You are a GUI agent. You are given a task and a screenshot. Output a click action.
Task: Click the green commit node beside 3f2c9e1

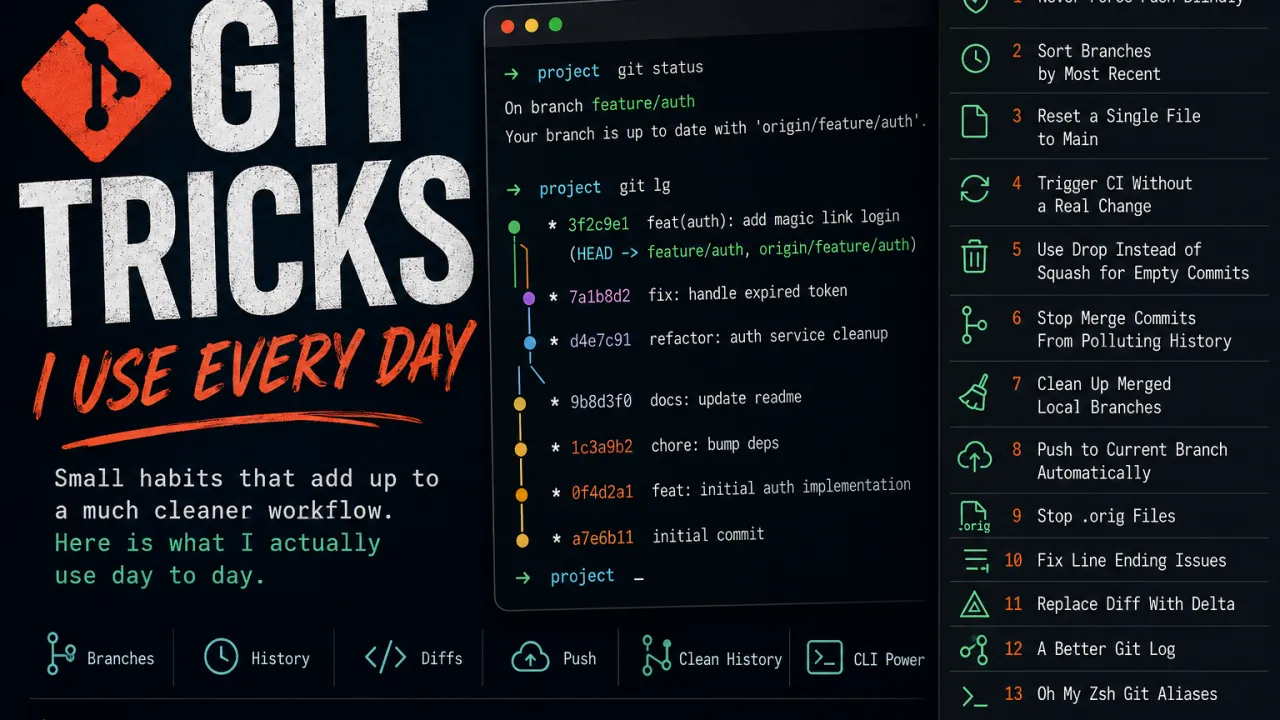(514, 227)
